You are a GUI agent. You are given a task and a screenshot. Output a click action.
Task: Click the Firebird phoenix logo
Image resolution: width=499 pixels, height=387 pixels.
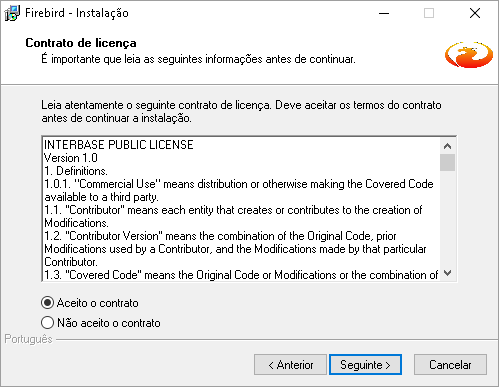tap(469, 55)
